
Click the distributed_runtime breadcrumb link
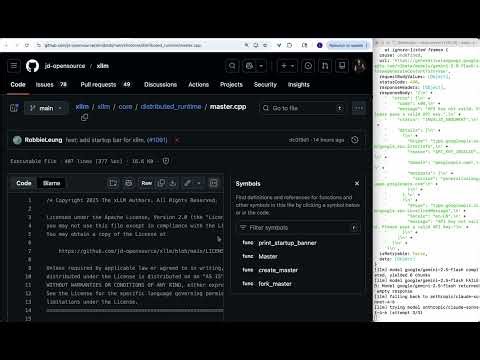point(171,107)
